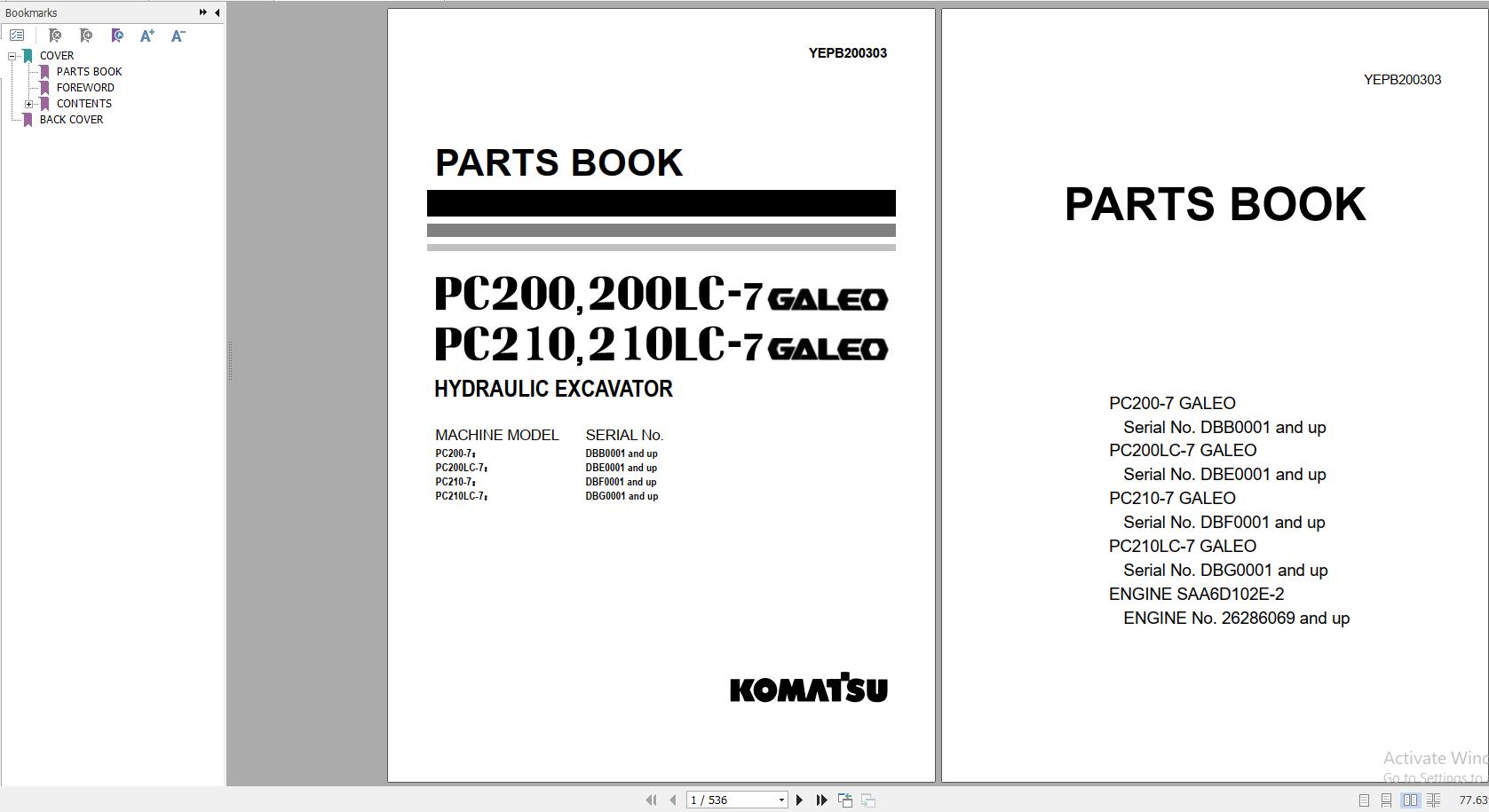The height and width of the screenshot is (812, 1489).
Task: Expand the CONTENTS bookmark node
Action: 29,104
